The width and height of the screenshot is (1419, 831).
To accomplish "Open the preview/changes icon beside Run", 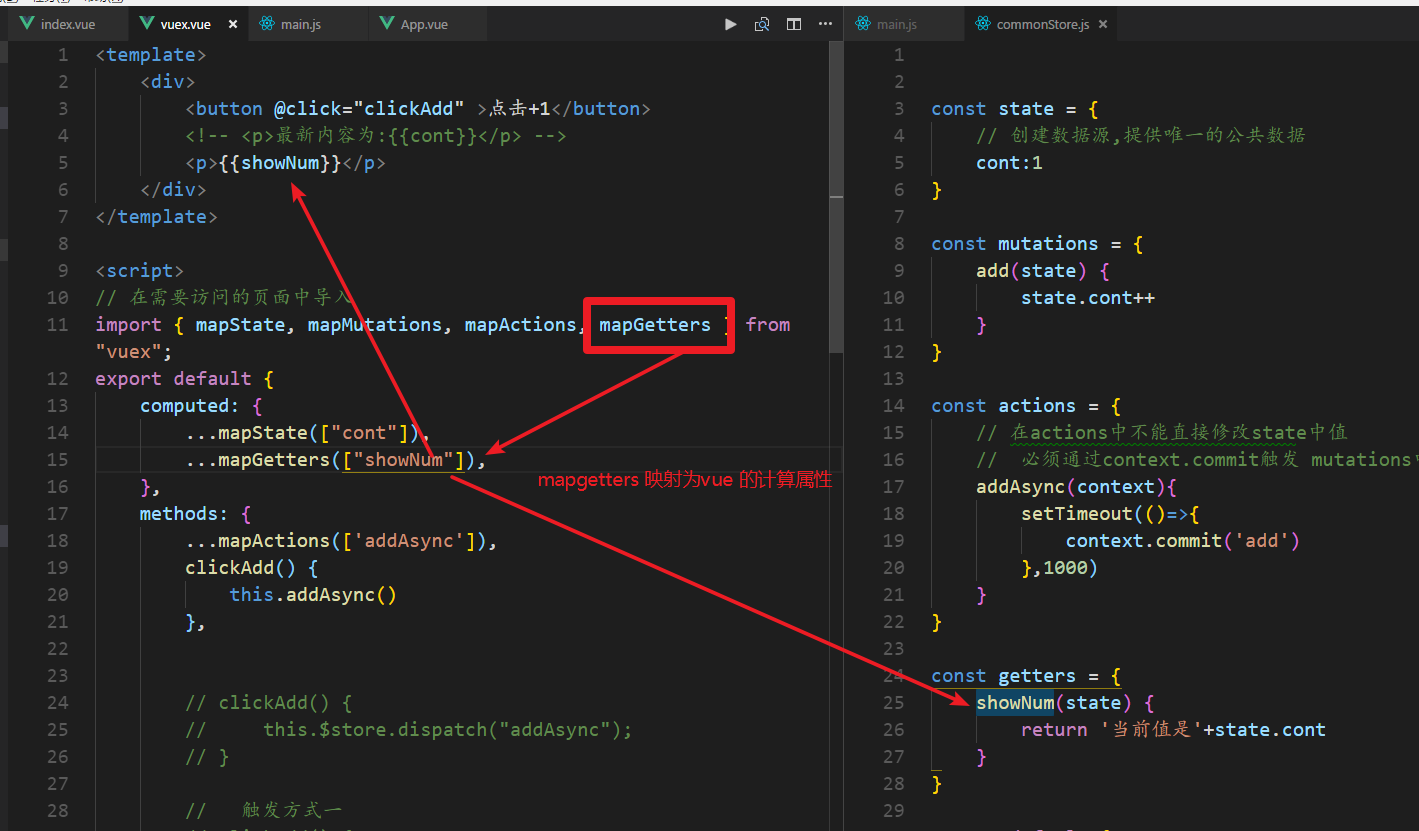I will [x=762, y=24].
